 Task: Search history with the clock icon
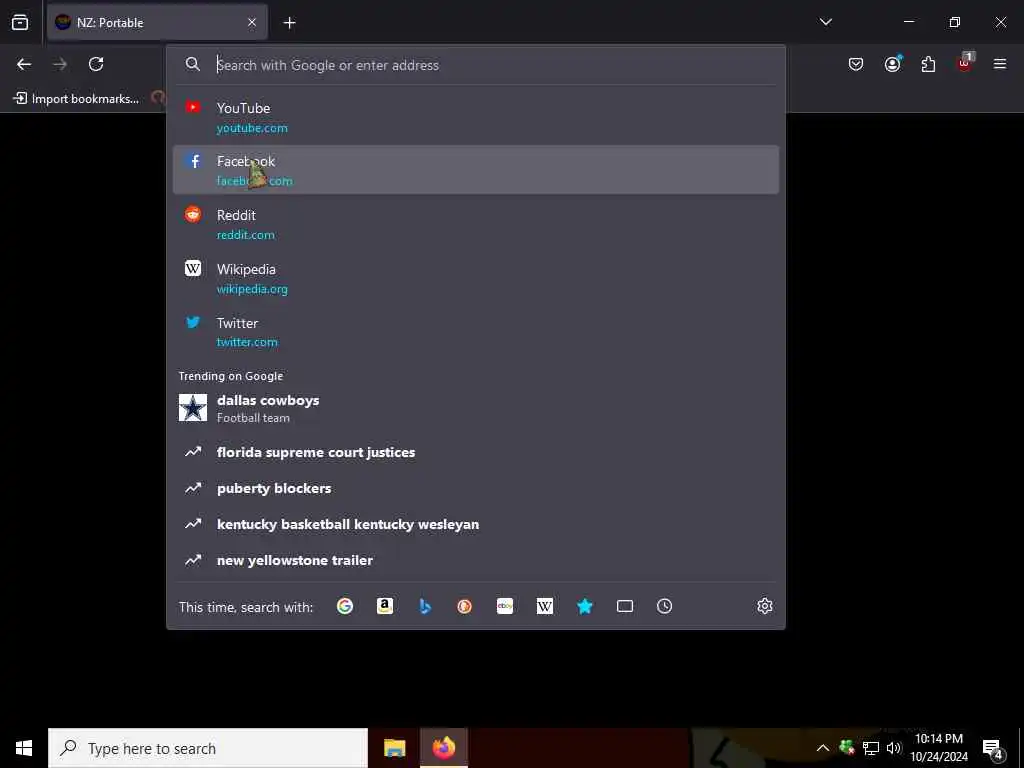click(x=664, y=606)
